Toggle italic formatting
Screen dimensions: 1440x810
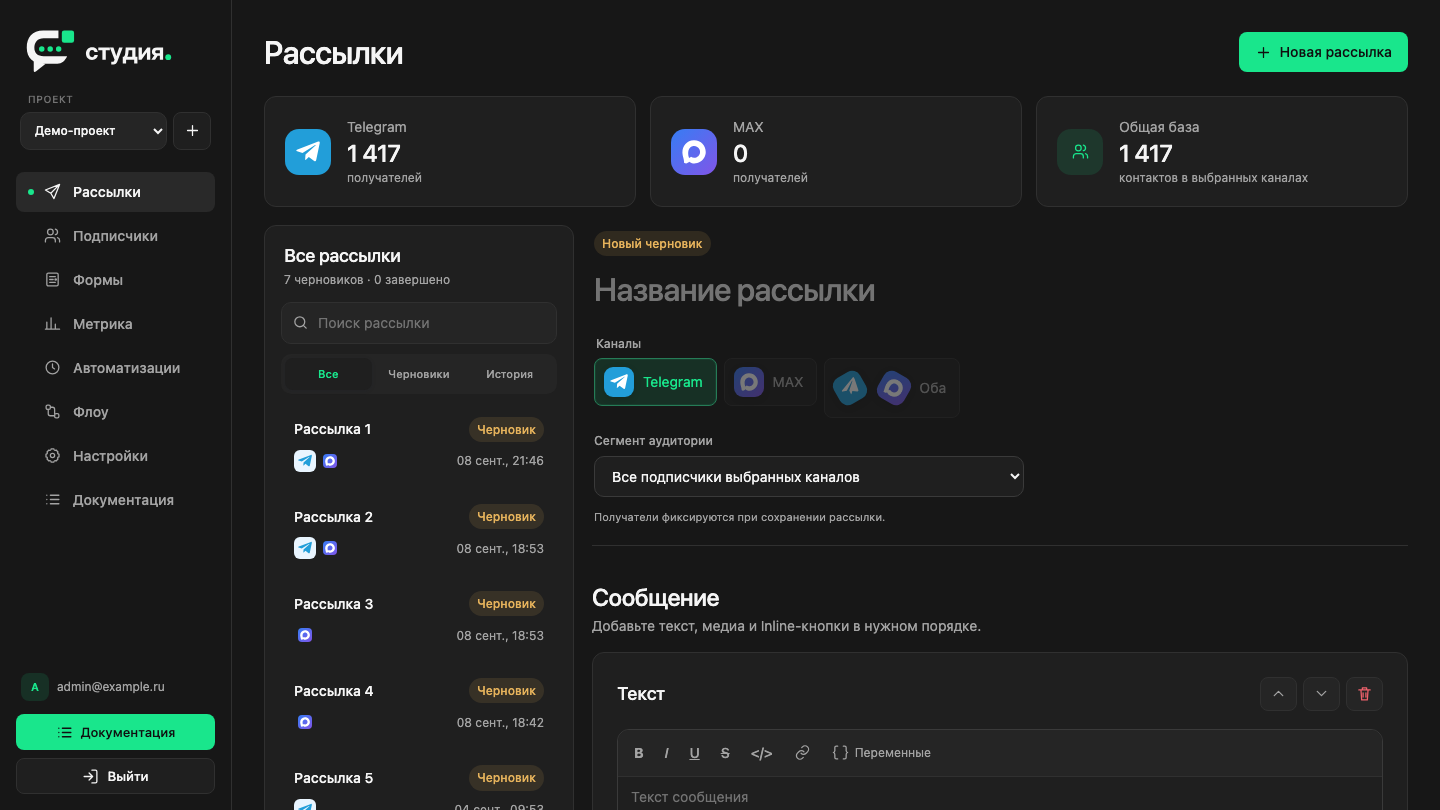point(666,753)
